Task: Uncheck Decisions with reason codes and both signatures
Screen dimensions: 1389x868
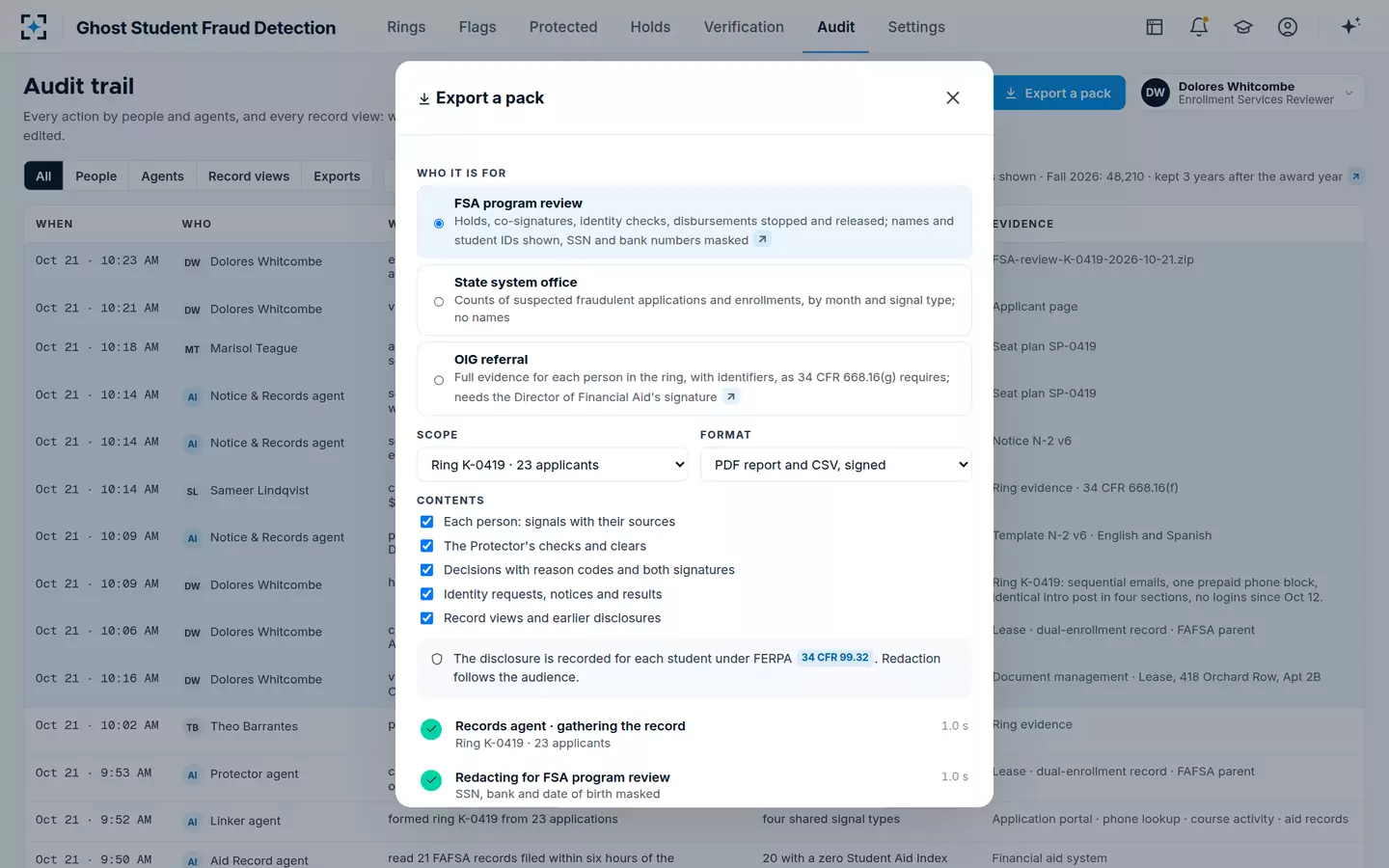Action: [x=426, y=570]
